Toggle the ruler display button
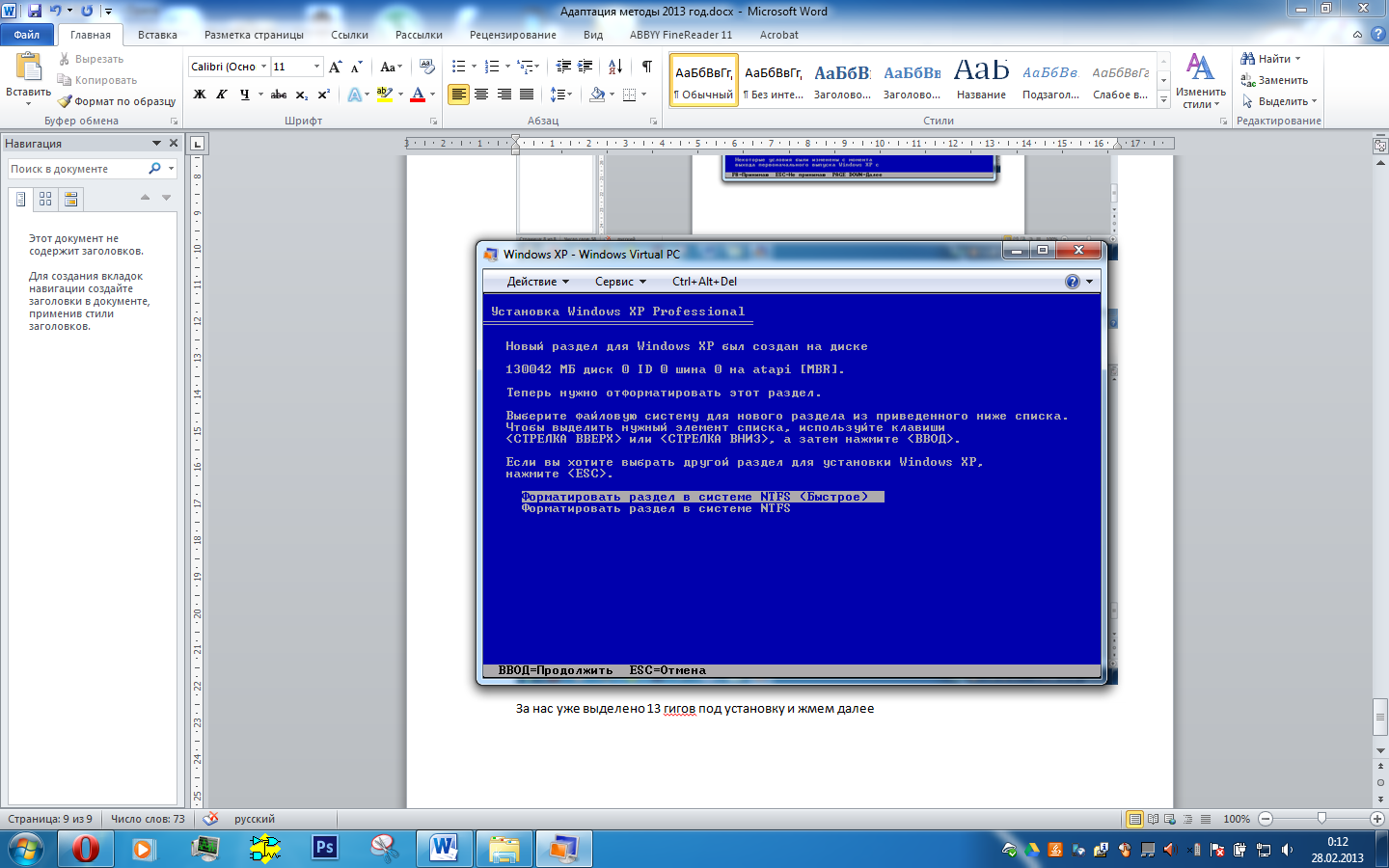1389x868 pixels. click(1379, 146)
